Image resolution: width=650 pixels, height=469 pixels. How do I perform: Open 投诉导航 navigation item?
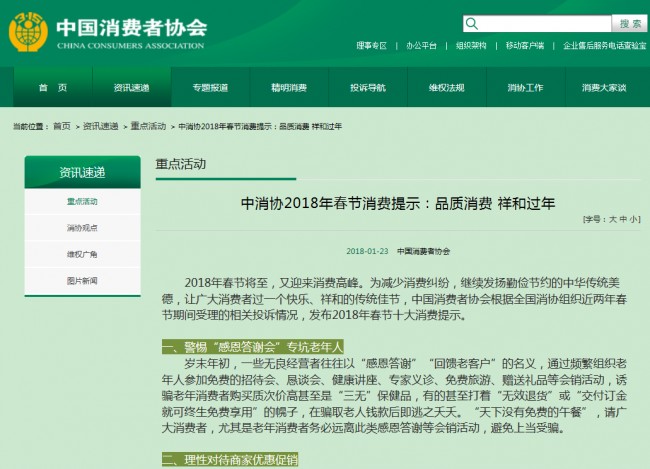[368, 87]
